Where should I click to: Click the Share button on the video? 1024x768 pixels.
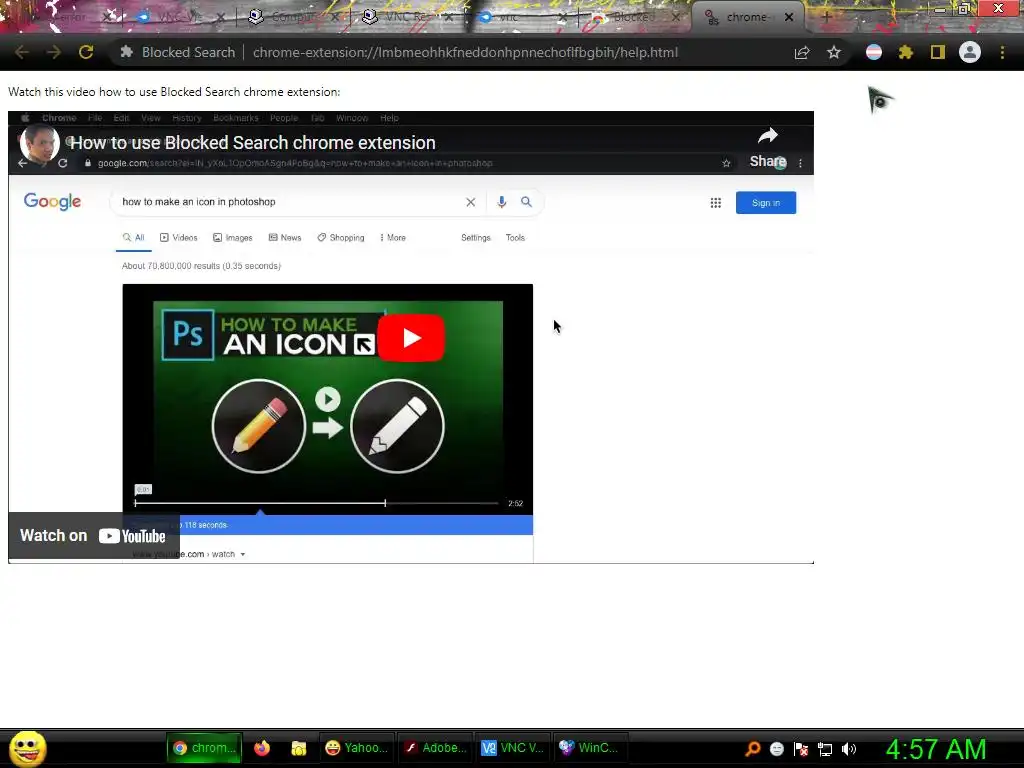coord(768,148)
